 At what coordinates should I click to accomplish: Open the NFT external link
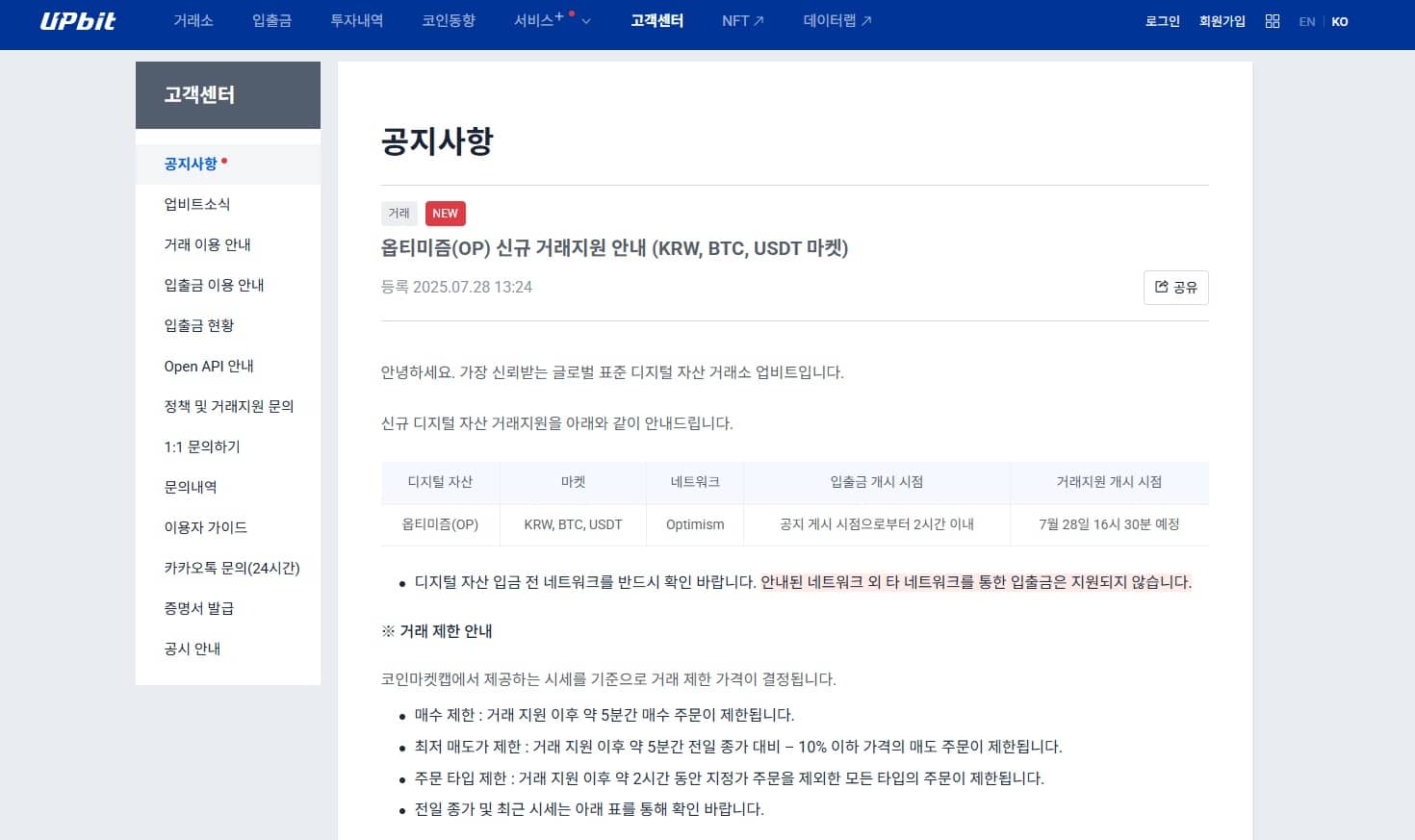[x=742, y=20]
